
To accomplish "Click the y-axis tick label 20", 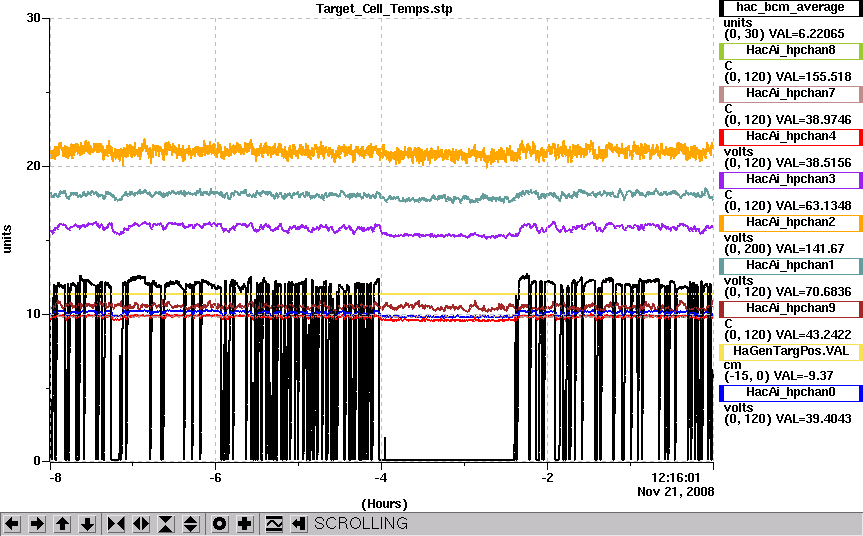I will click(x=34, y=166).
